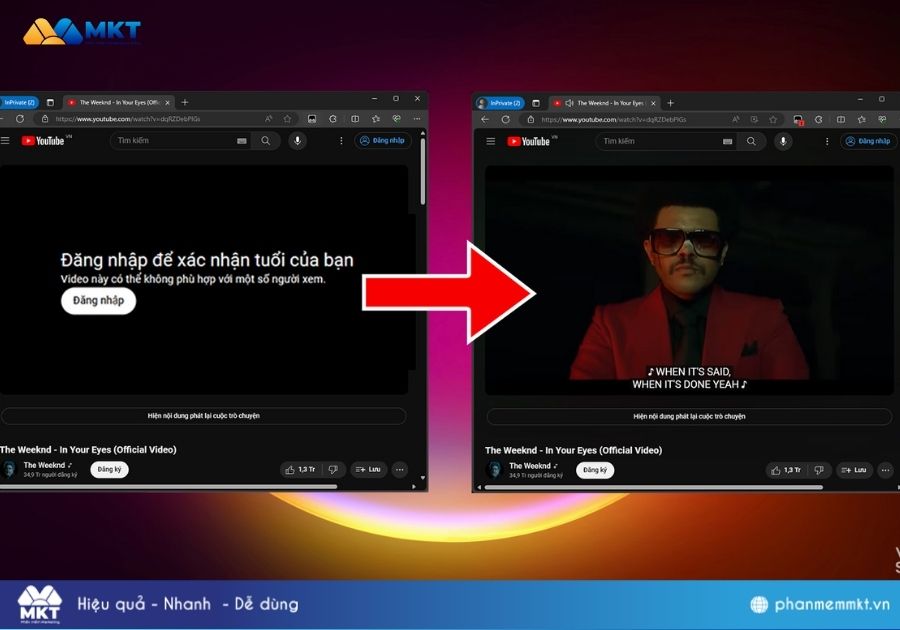Screen dimensions: 900x630
Task: Open Read aloud icon in the address bar
Action: pyautogui.click(x=736, y=119)
